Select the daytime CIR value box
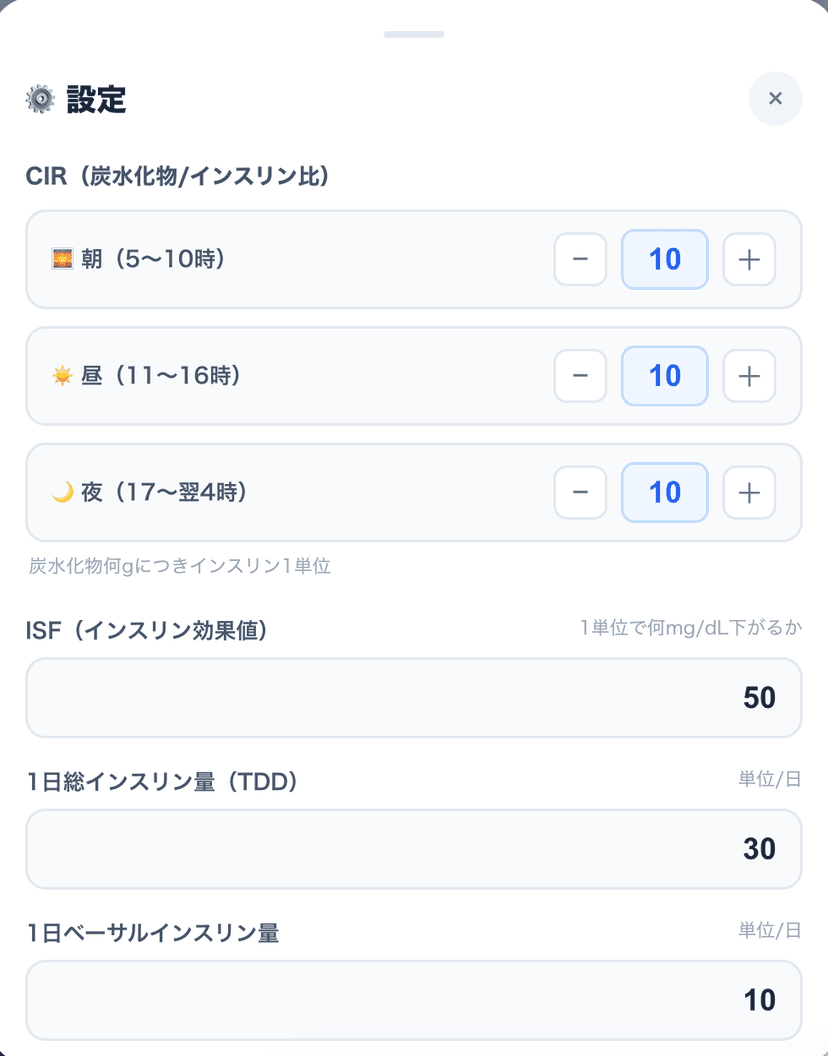 tap(664, 376)
